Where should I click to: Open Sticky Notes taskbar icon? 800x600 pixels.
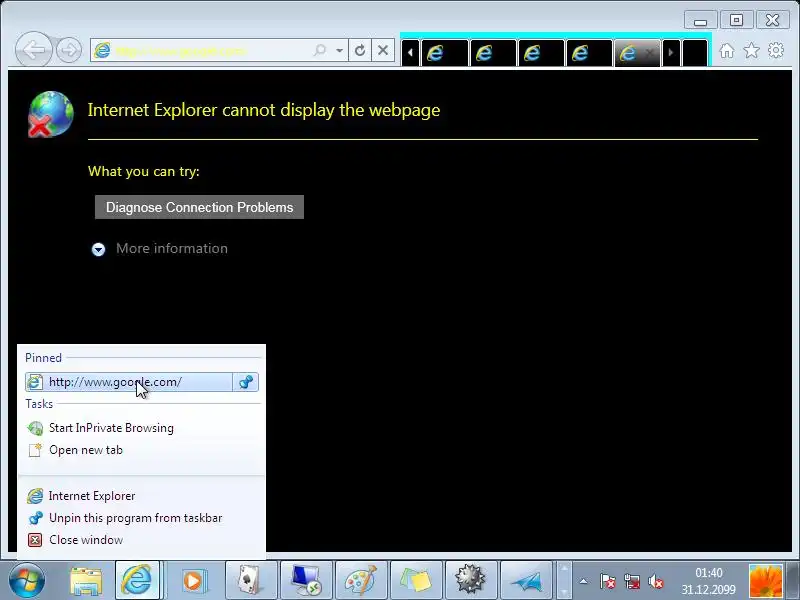tap(416, 581)
